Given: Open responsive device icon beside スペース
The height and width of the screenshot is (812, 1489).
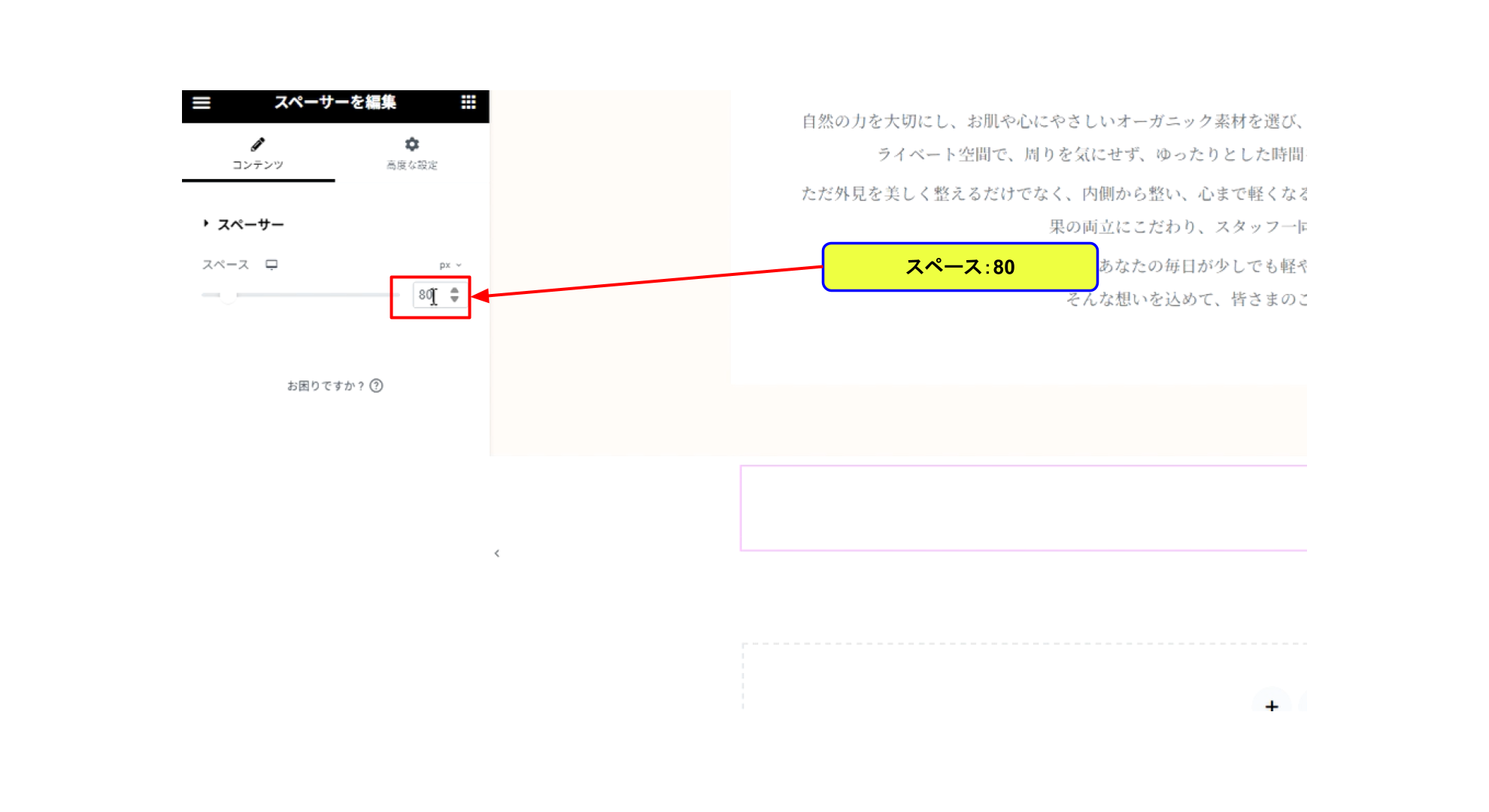Looking at the screenshot, I should click(x=271, y=265).
